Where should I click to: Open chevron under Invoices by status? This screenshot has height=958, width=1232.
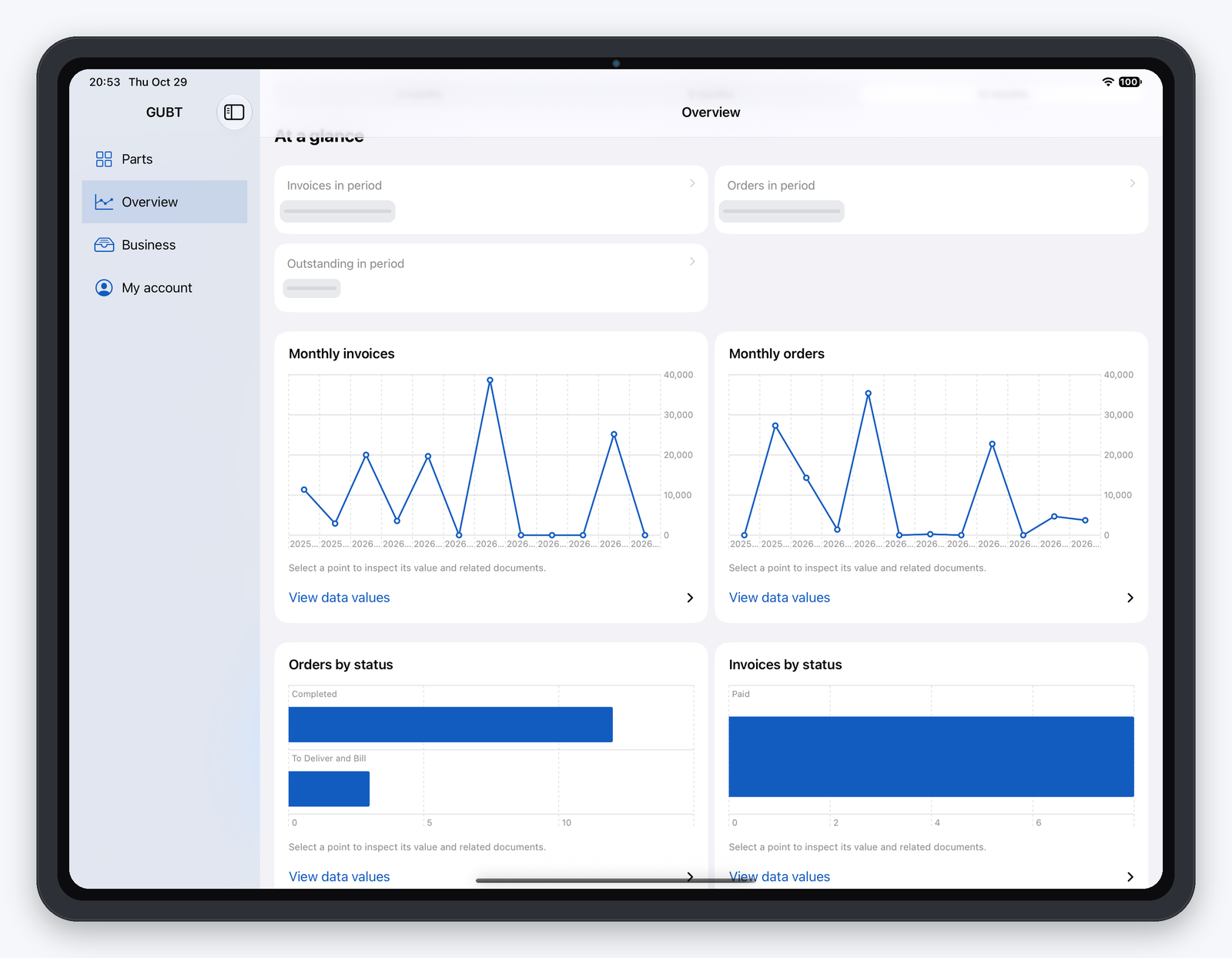click(1130, 877)
